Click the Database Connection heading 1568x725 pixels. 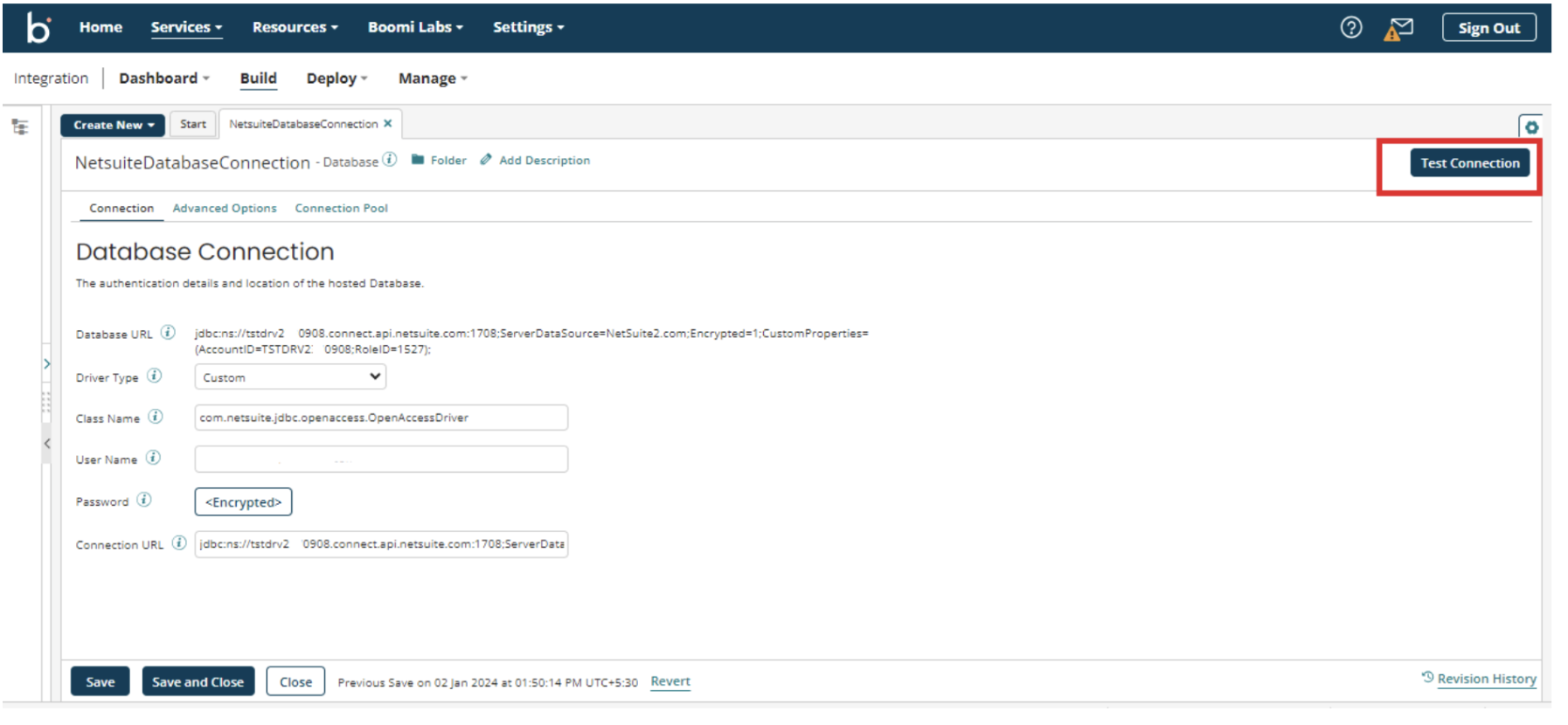tap(205, 252)
